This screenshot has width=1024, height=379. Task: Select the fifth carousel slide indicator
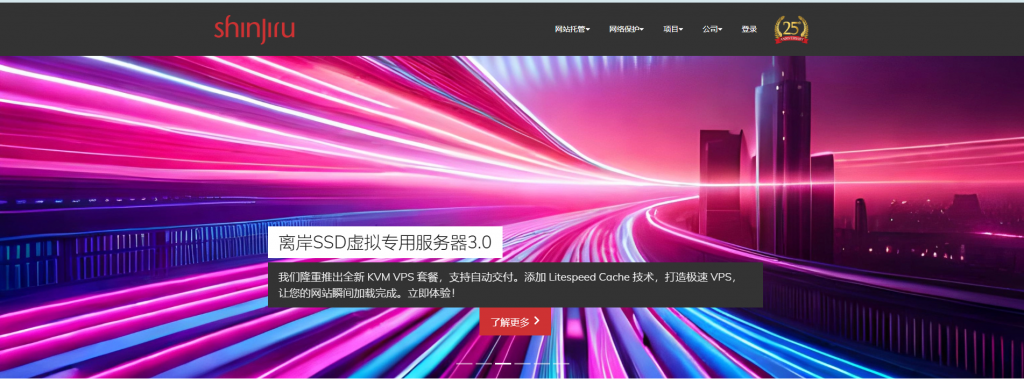tap(542, 363)
